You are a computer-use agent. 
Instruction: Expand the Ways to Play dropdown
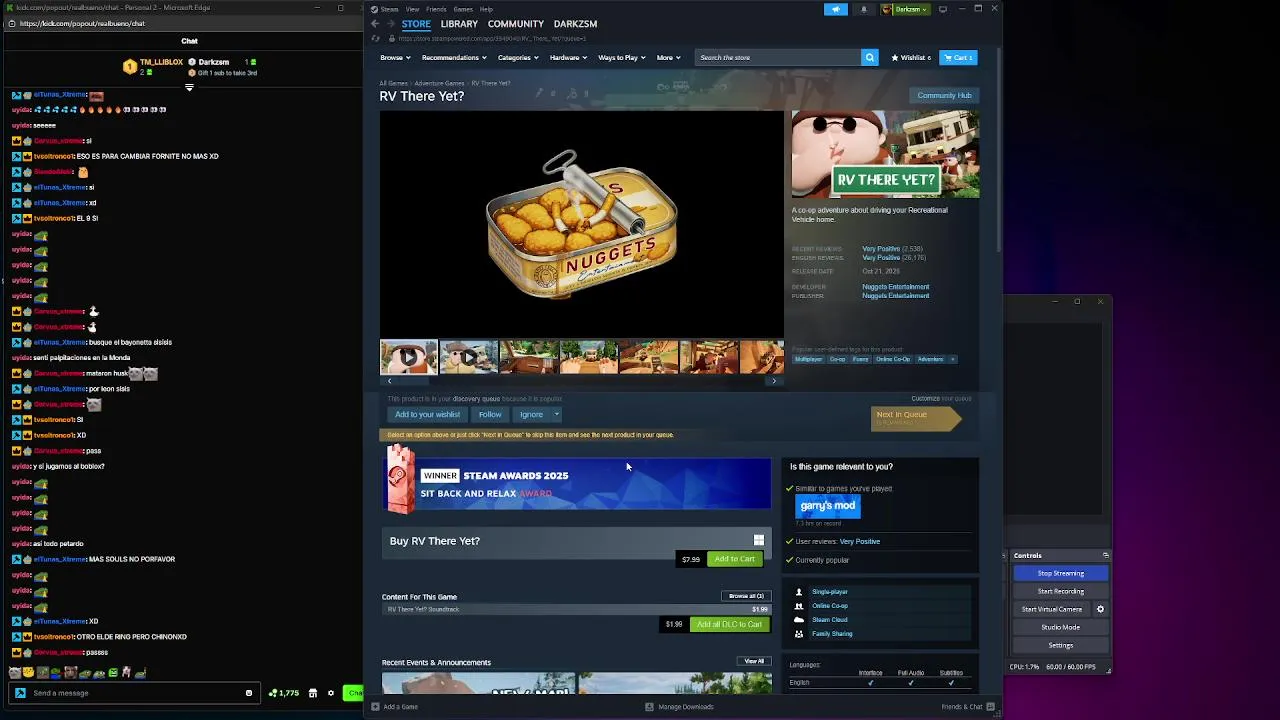[621, 57]
